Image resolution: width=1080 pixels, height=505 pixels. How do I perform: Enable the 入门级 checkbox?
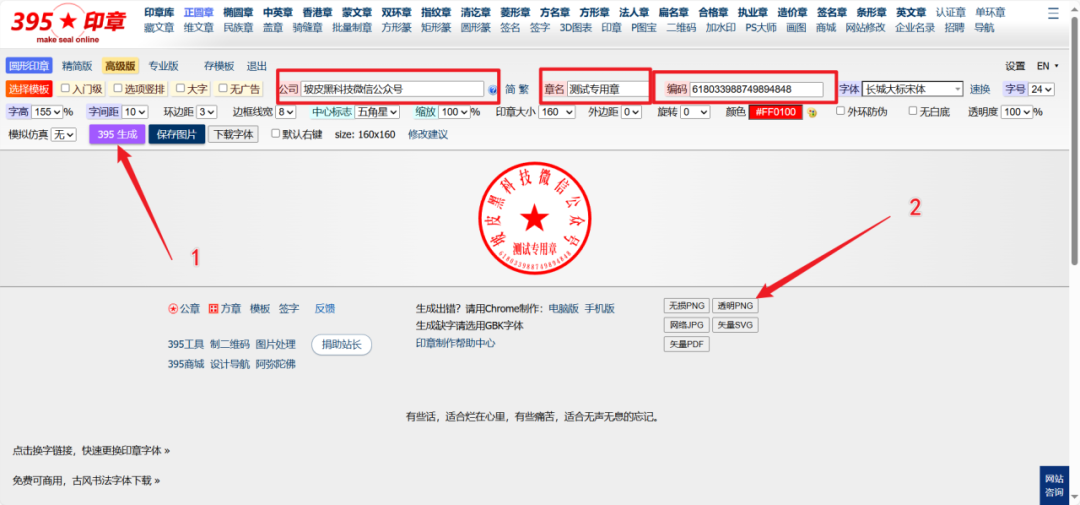tap(66, 89)
